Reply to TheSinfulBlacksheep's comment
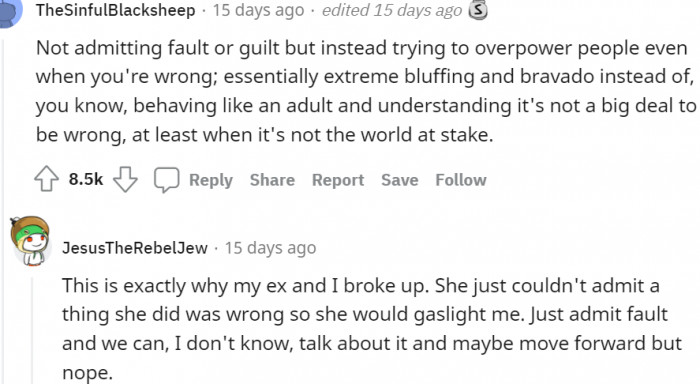 pyautogui.click(x=211, y=180)
